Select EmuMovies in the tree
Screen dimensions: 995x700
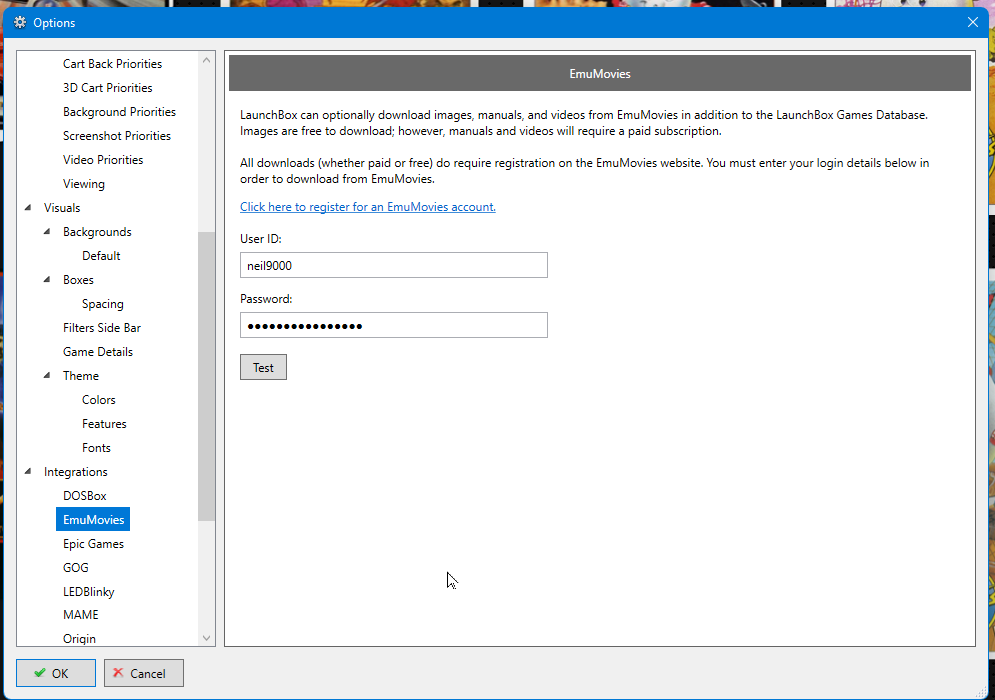(x=93, y=520)
